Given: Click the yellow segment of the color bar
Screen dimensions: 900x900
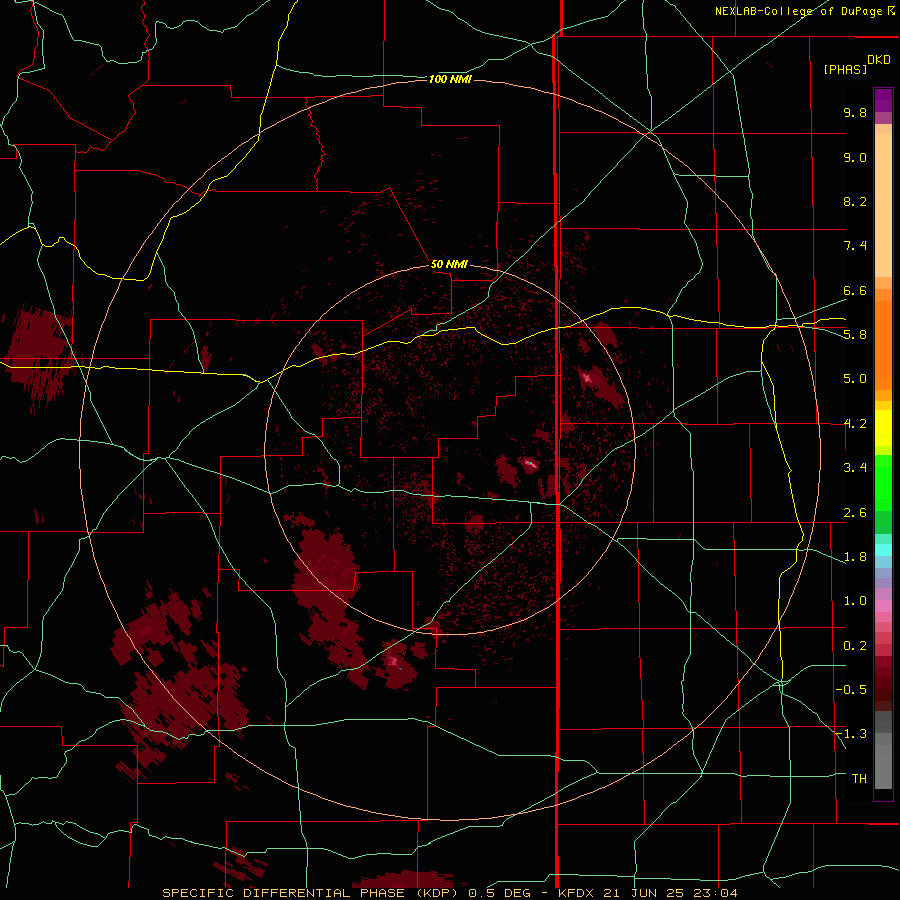Looking at the screenshot, I should [x=883, y=428].
